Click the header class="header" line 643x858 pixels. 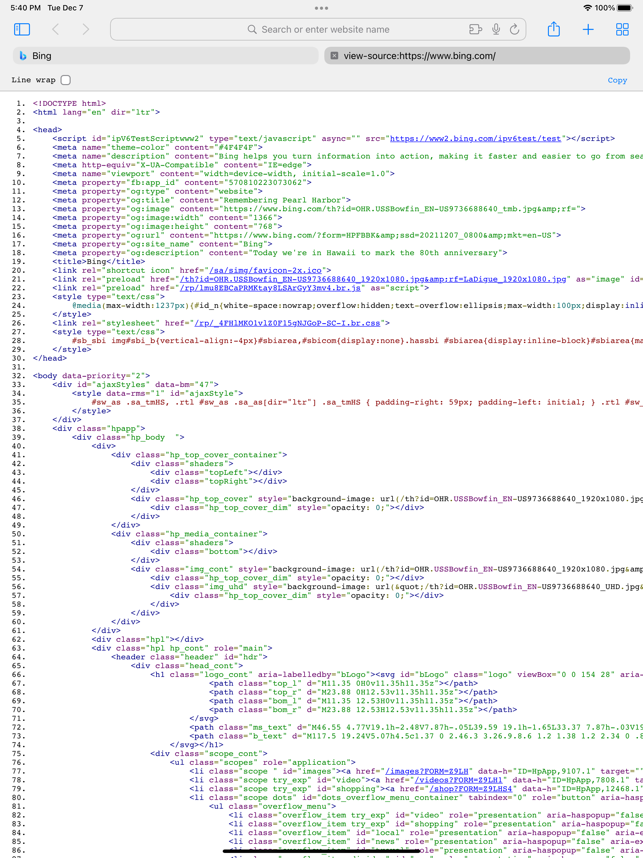189,657
